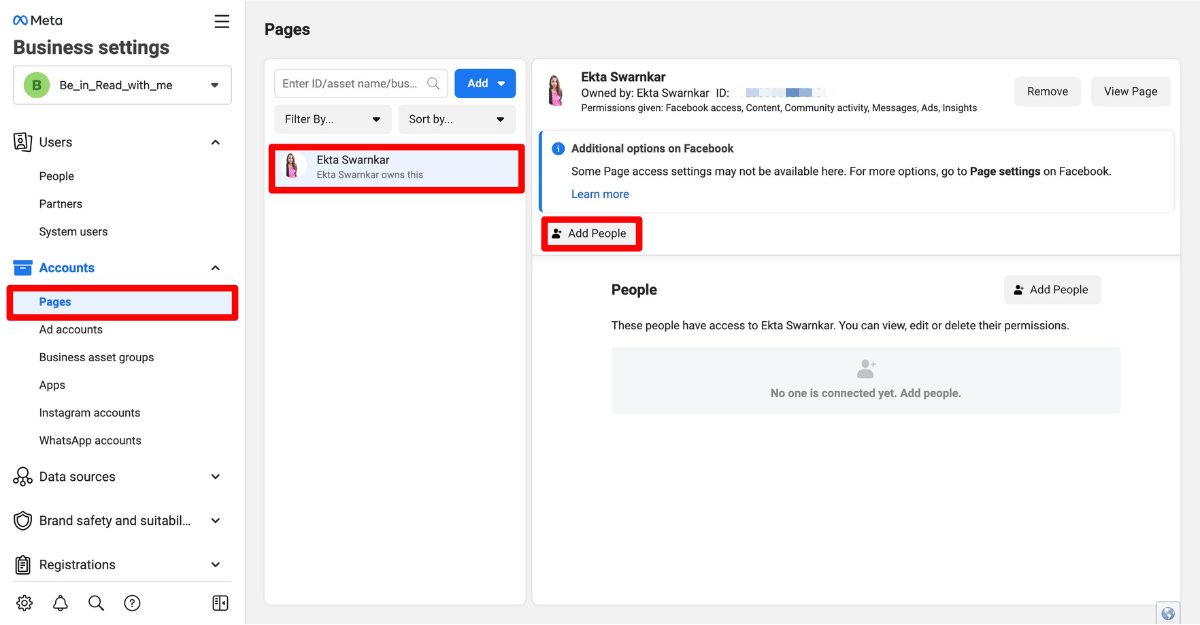Open the Business settings gear icon
Viewport: 1200px width, 625px height.
[x=24, y=603]
